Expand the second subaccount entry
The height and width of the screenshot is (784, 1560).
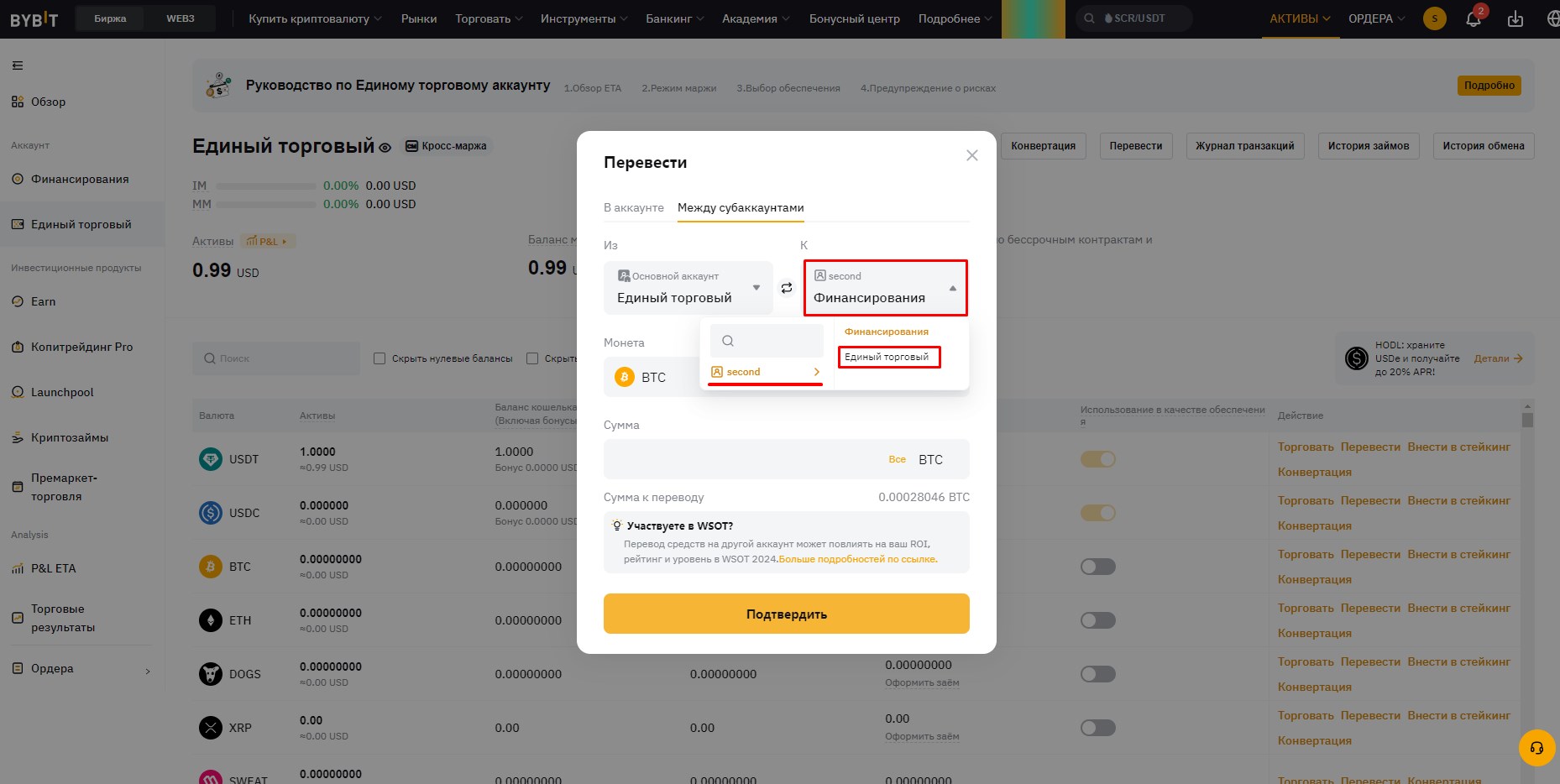(x=766, y=372)
